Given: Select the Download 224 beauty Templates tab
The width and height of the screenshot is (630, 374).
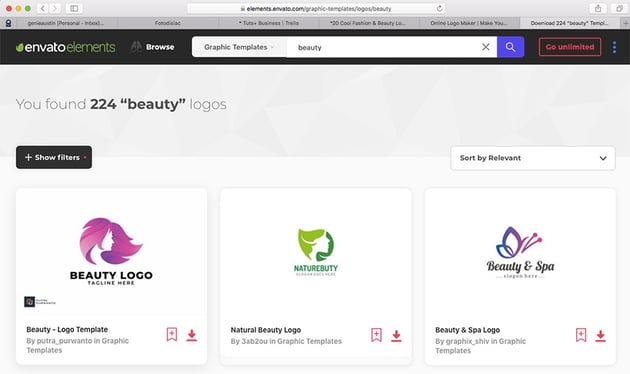Looking at the screenshot, I should (569, 23).
